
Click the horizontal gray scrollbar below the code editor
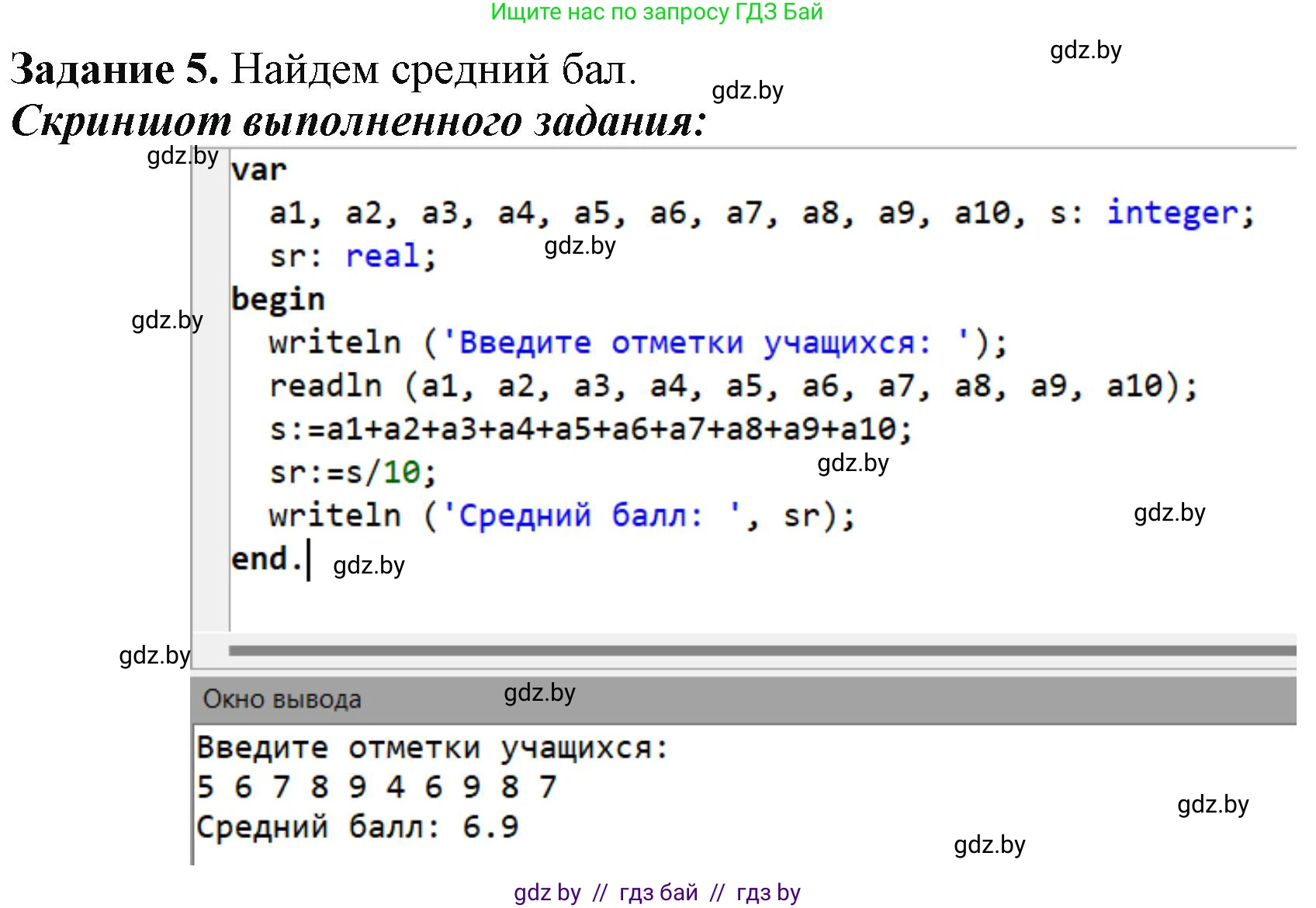(x=760, y=650)
